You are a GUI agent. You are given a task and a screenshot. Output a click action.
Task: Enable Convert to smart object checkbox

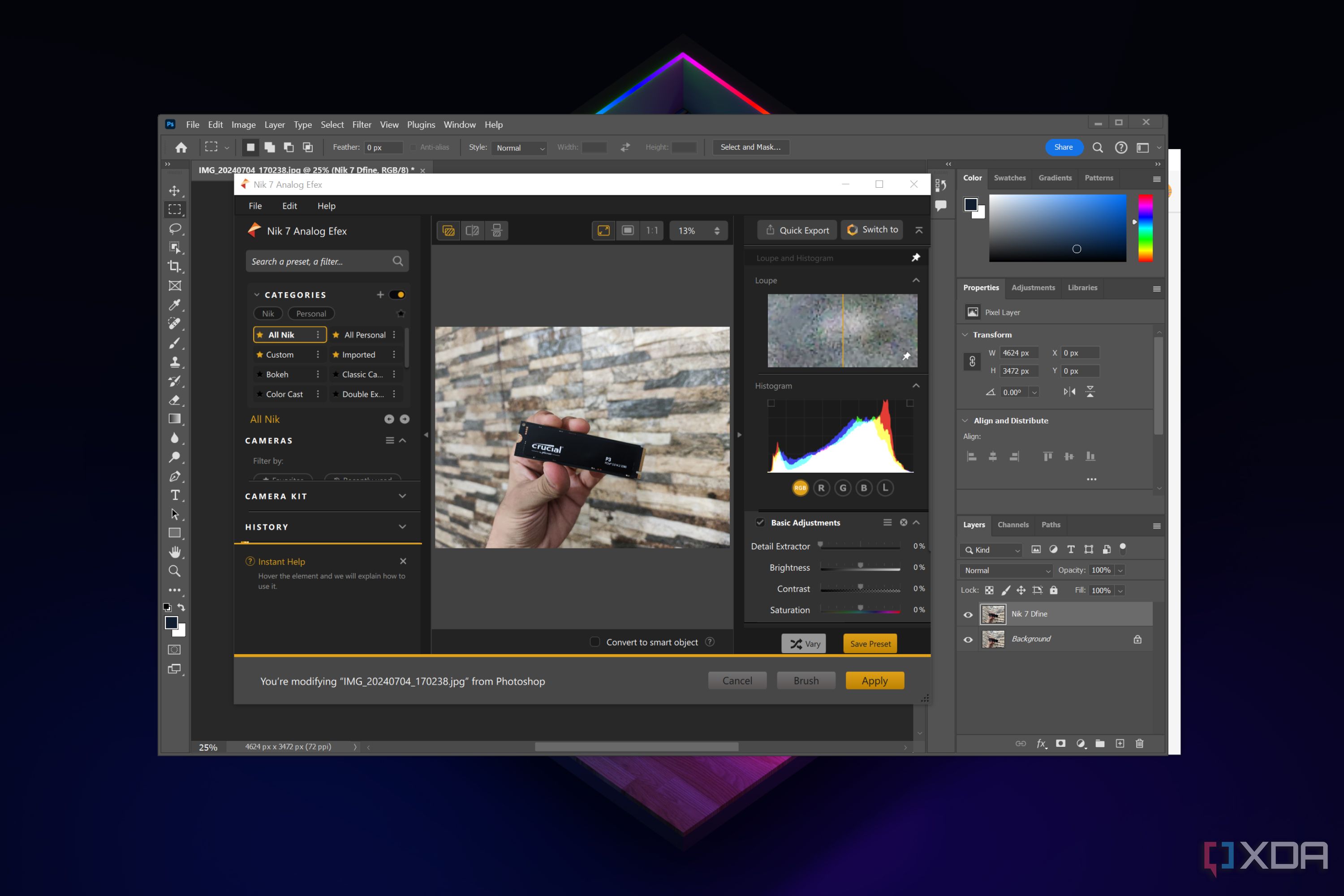595,642
